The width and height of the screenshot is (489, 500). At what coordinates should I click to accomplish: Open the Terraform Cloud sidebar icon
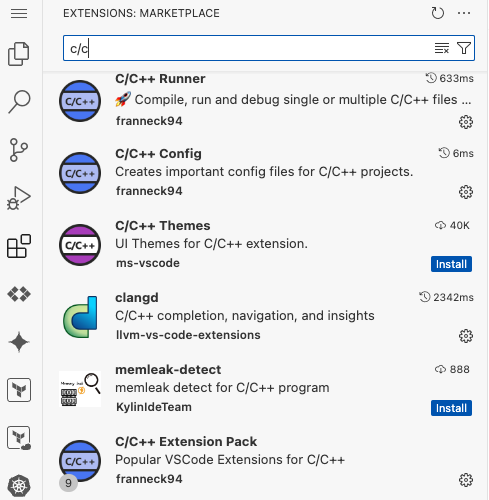click(19, 438)
